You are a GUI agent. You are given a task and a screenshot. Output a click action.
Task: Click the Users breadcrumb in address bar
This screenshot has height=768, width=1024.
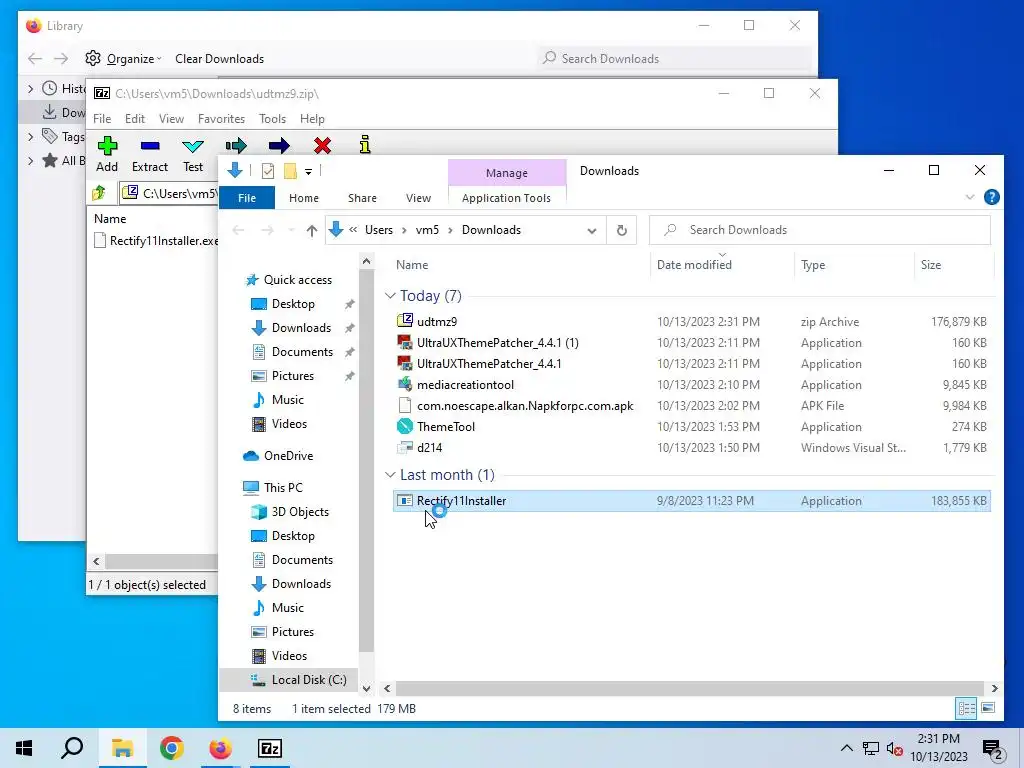(x=379, y=230)
